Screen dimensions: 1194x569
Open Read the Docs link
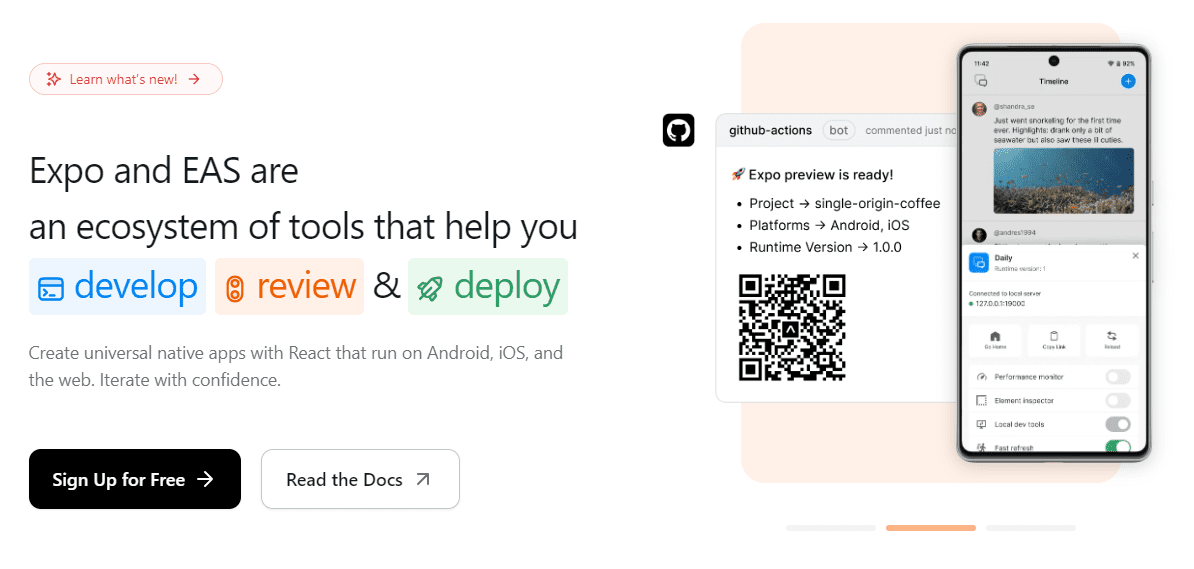click(360, 479)
